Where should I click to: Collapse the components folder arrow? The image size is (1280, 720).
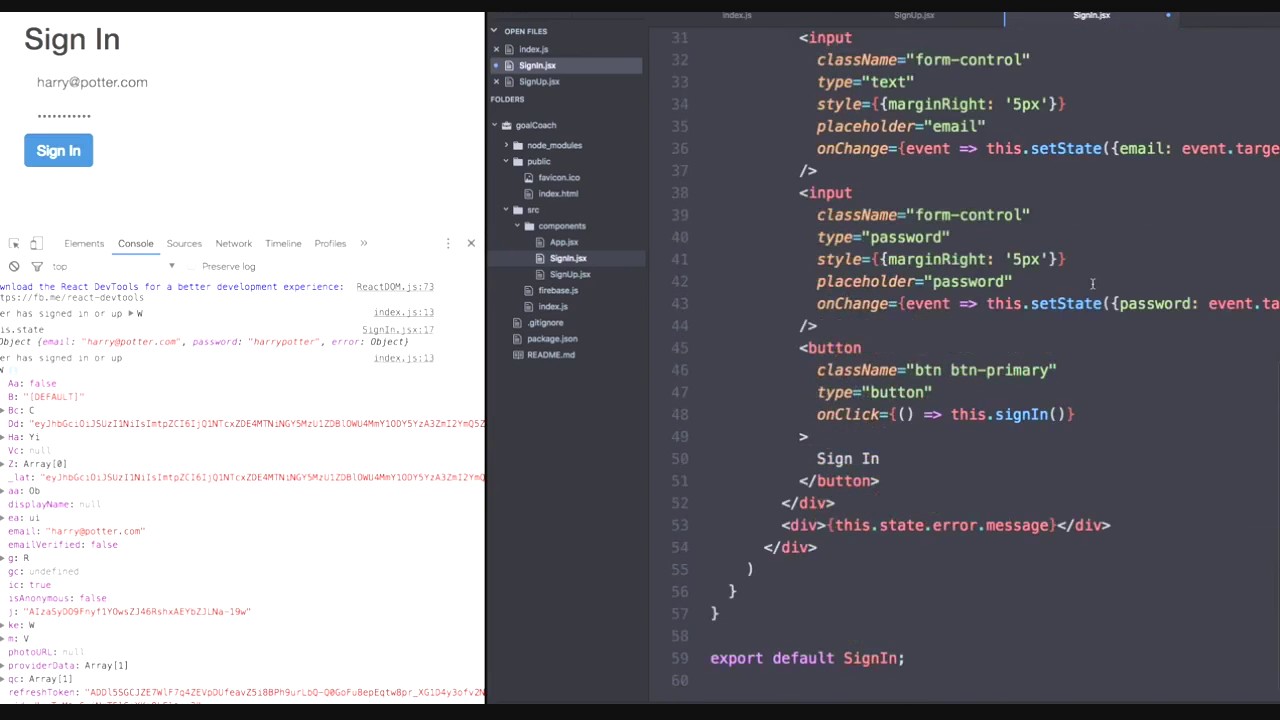coord(517,226)
